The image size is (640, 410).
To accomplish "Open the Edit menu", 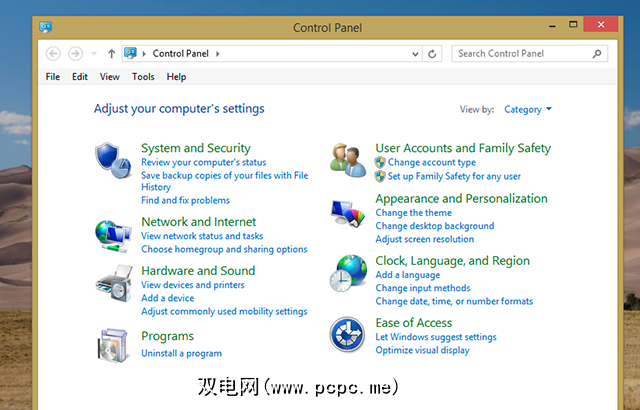I will point(80,77).
